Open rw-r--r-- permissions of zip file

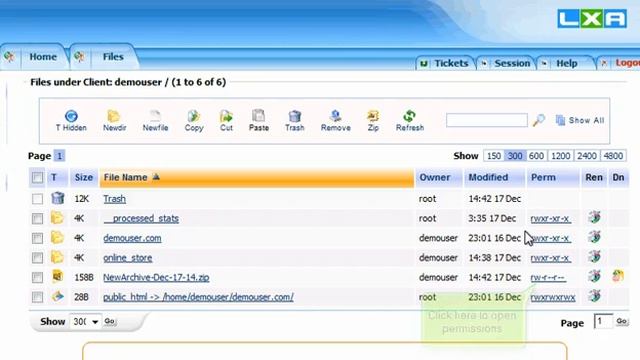point(548,277)
